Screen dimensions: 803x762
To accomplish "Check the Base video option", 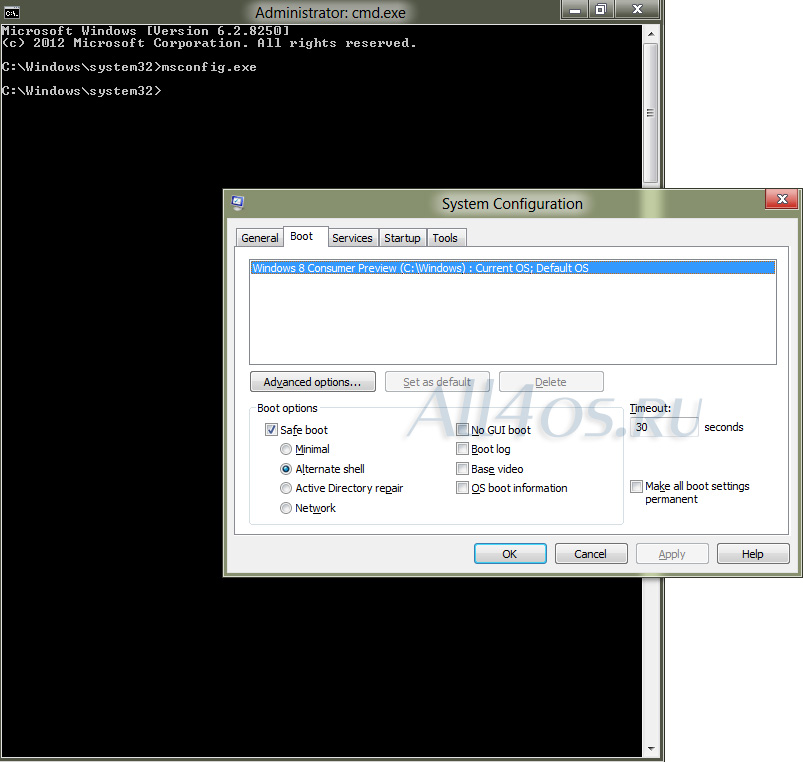I will (x=462, y=469).
